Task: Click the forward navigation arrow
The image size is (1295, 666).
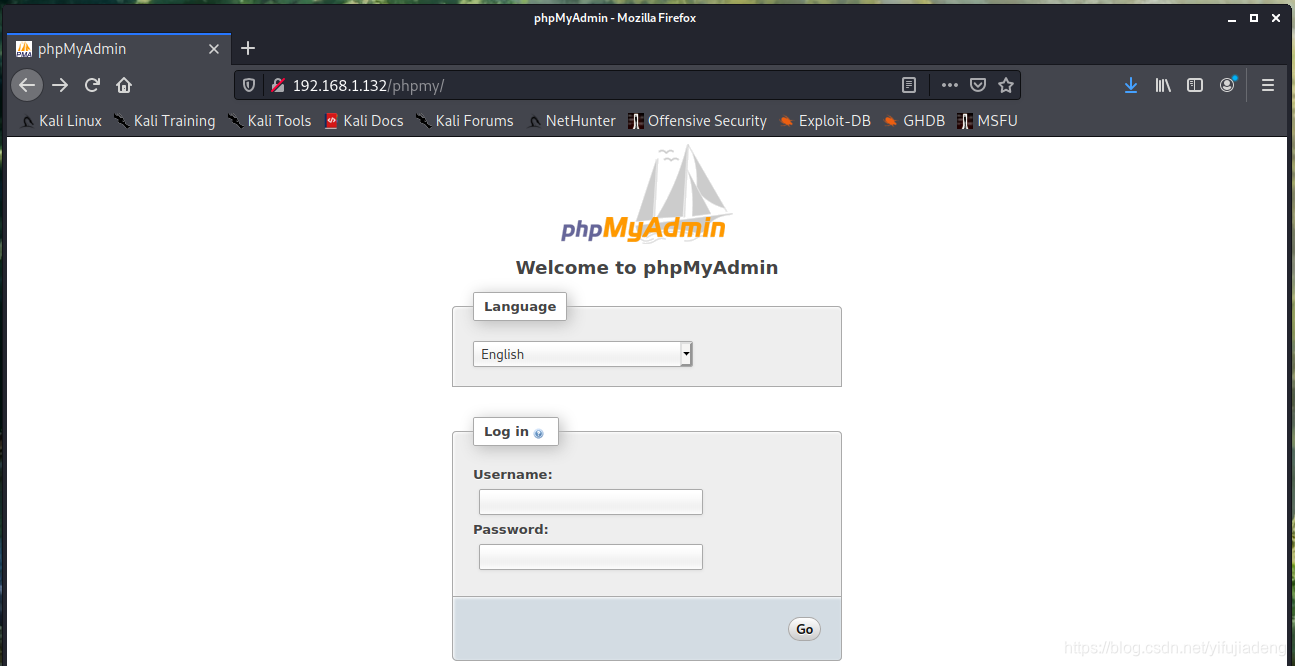Action: [x=60, y=85]
